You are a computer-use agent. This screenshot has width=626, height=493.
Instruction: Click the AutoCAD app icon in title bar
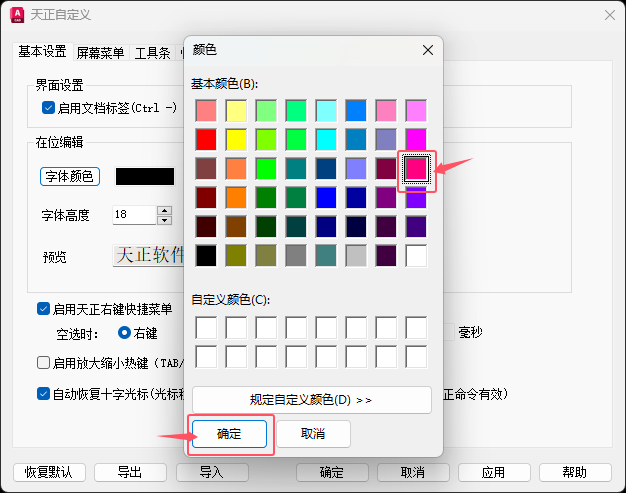point(17,15)
